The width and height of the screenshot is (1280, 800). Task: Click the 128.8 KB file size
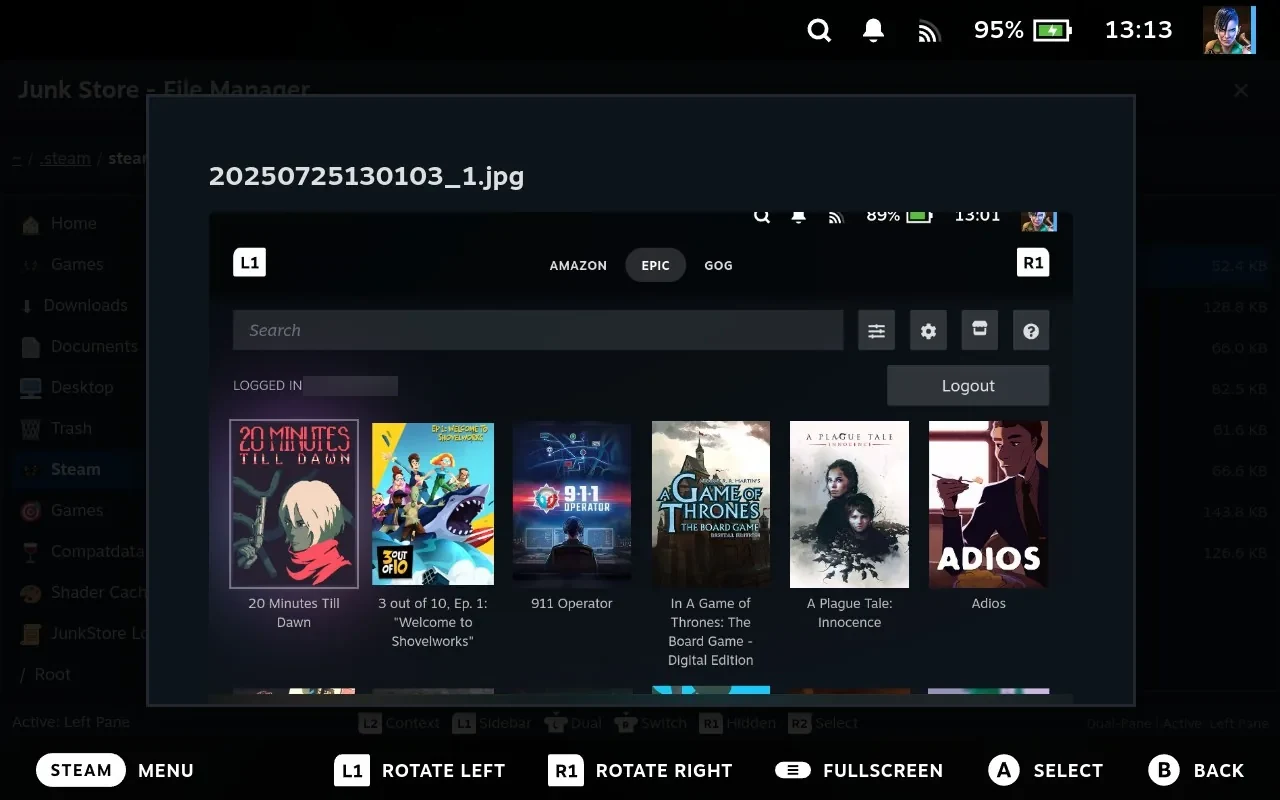coord(1234,307)
